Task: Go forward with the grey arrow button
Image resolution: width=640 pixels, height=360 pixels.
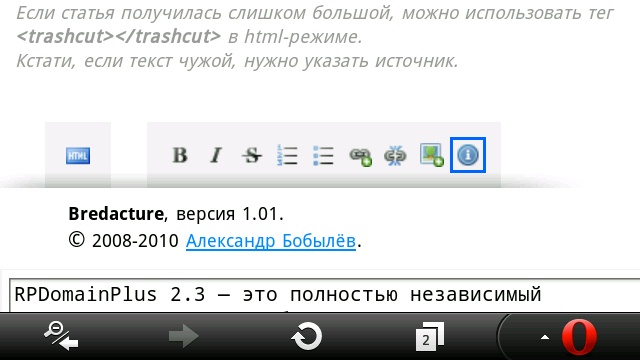Action: 184,336
